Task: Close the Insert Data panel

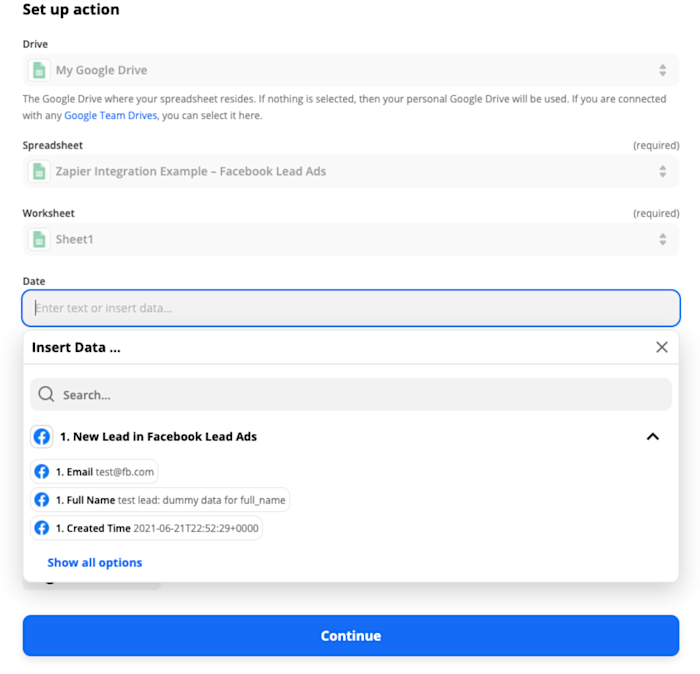Action: [662, 347]
